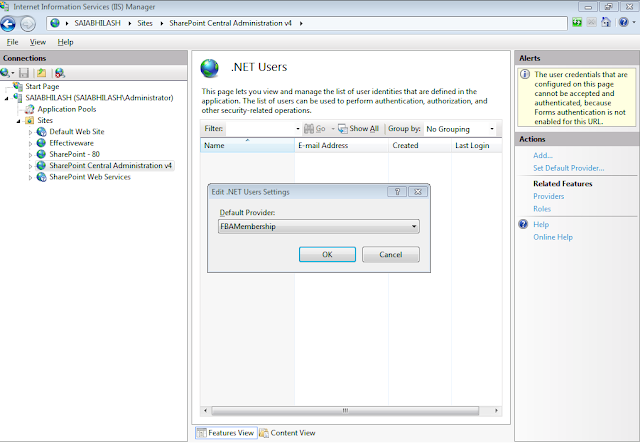Click the blue Help icon in Actions
The image size is (640, 443).
(523, 224)
